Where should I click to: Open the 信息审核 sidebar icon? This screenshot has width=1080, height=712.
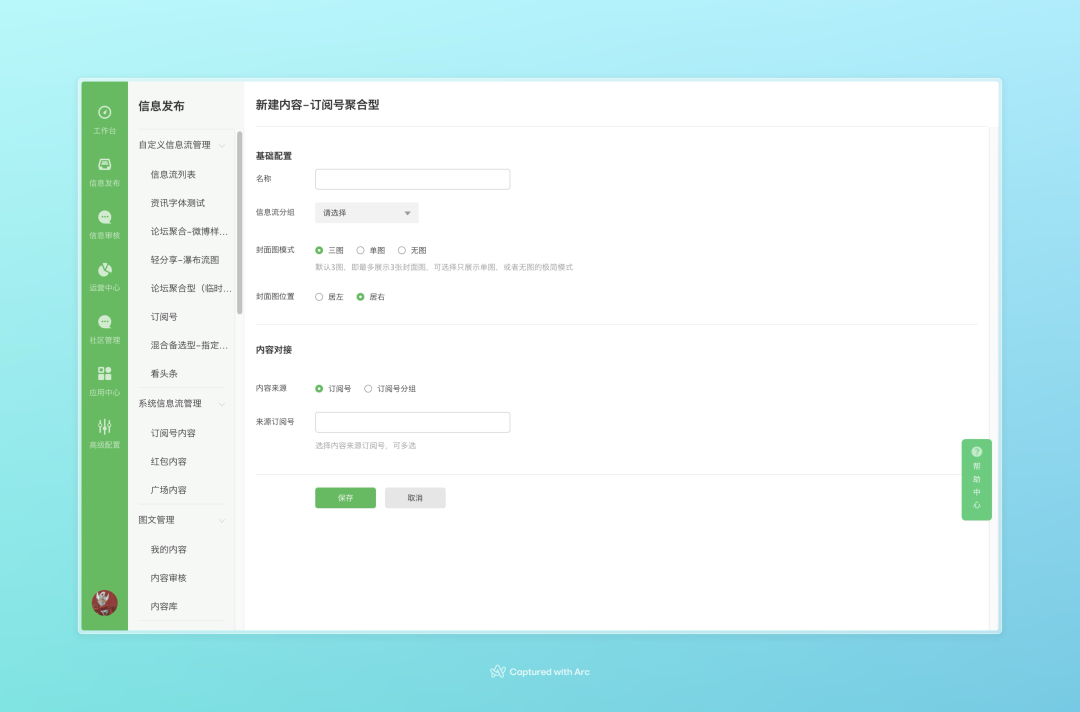[x=105, y=217]
